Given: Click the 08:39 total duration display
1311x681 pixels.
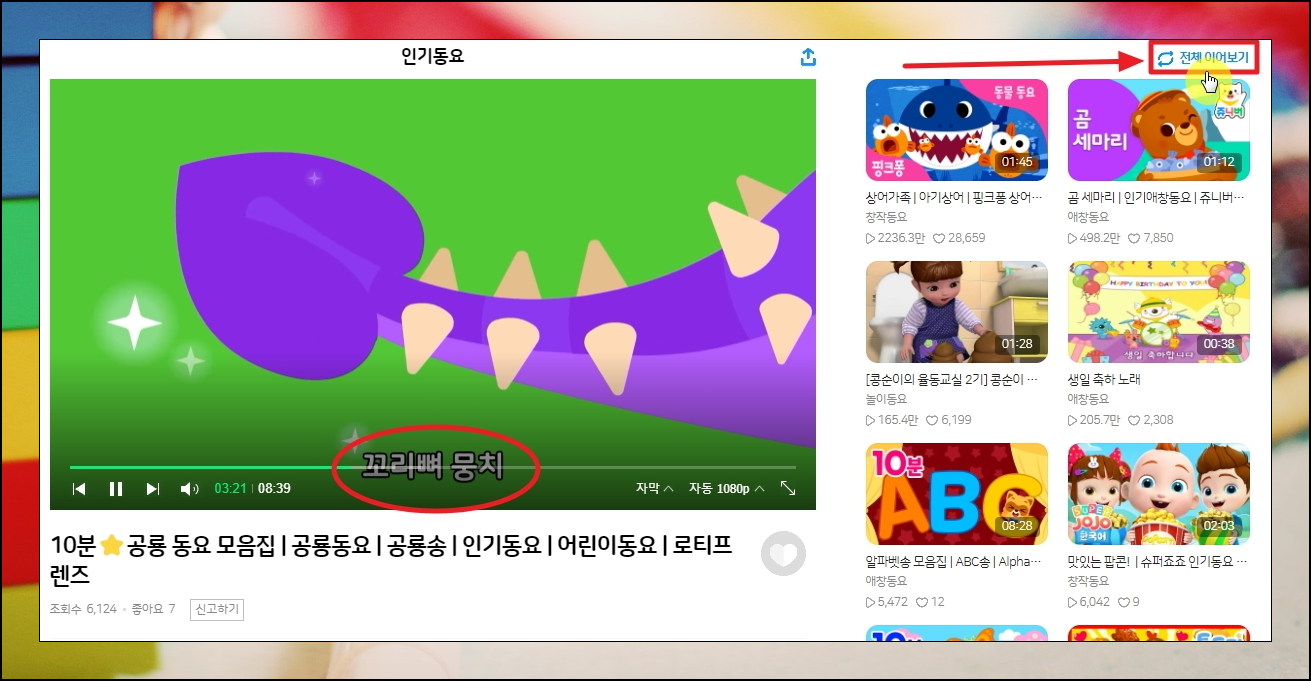Looking at the screenshot, I should (274, 489).
